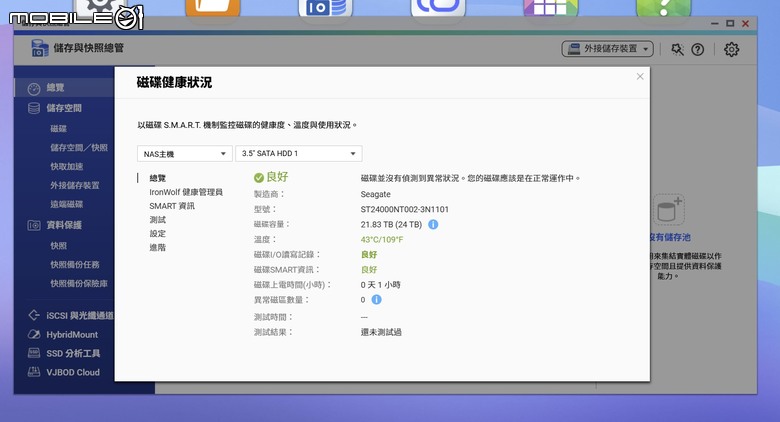Click the capacity value 21.83 TB (24 TB)
Viewport: 780px width, 422px height.
(391, 224)
